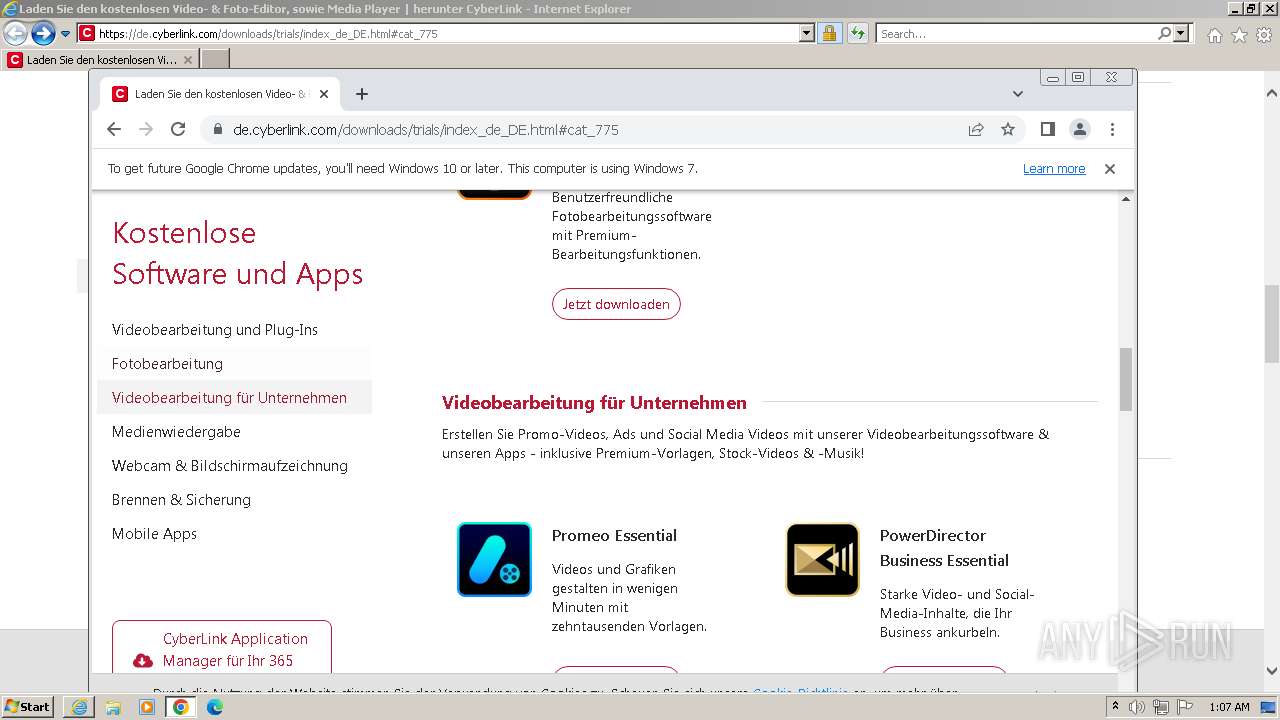Open the Learn more link
This screenshot has width=1280, height=720.
coord(1054,169)
